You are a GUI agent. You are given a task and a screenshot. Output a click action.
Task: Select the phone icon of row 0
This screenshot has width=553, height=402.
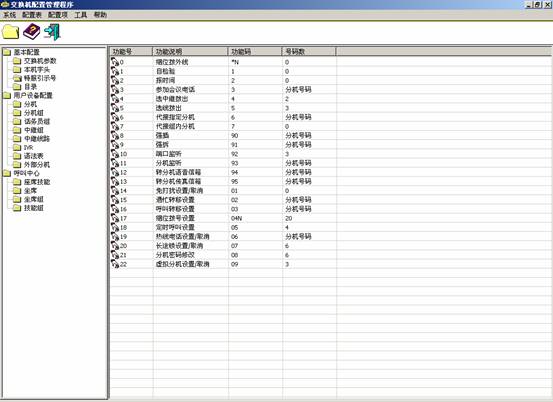pyautogui.click(x=115, y=62)
